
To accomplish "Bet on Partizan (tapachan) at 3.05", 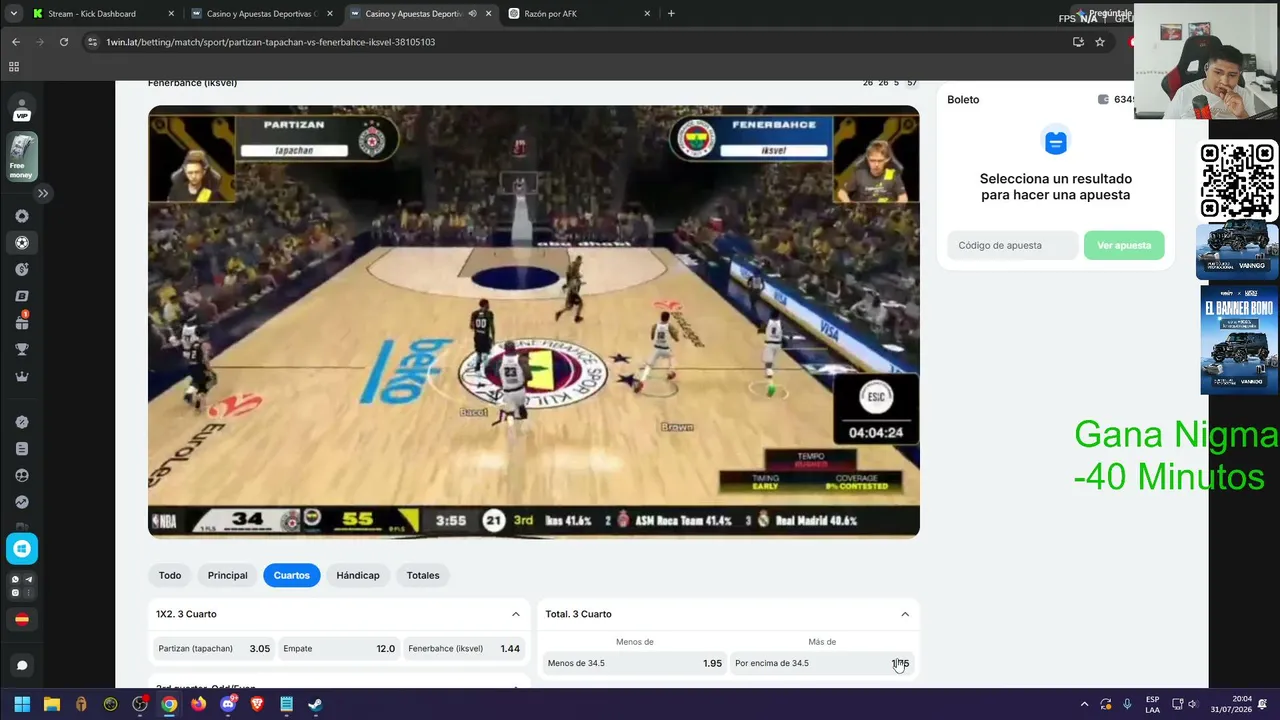I will coord(214,649).
